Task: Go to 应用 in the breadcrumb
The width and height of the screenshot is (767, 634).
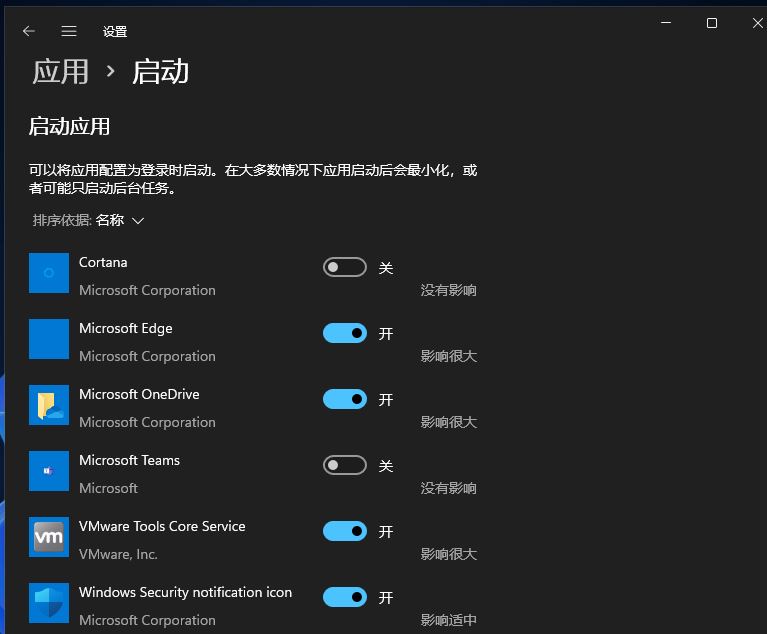Action: [x=60, y=72]
